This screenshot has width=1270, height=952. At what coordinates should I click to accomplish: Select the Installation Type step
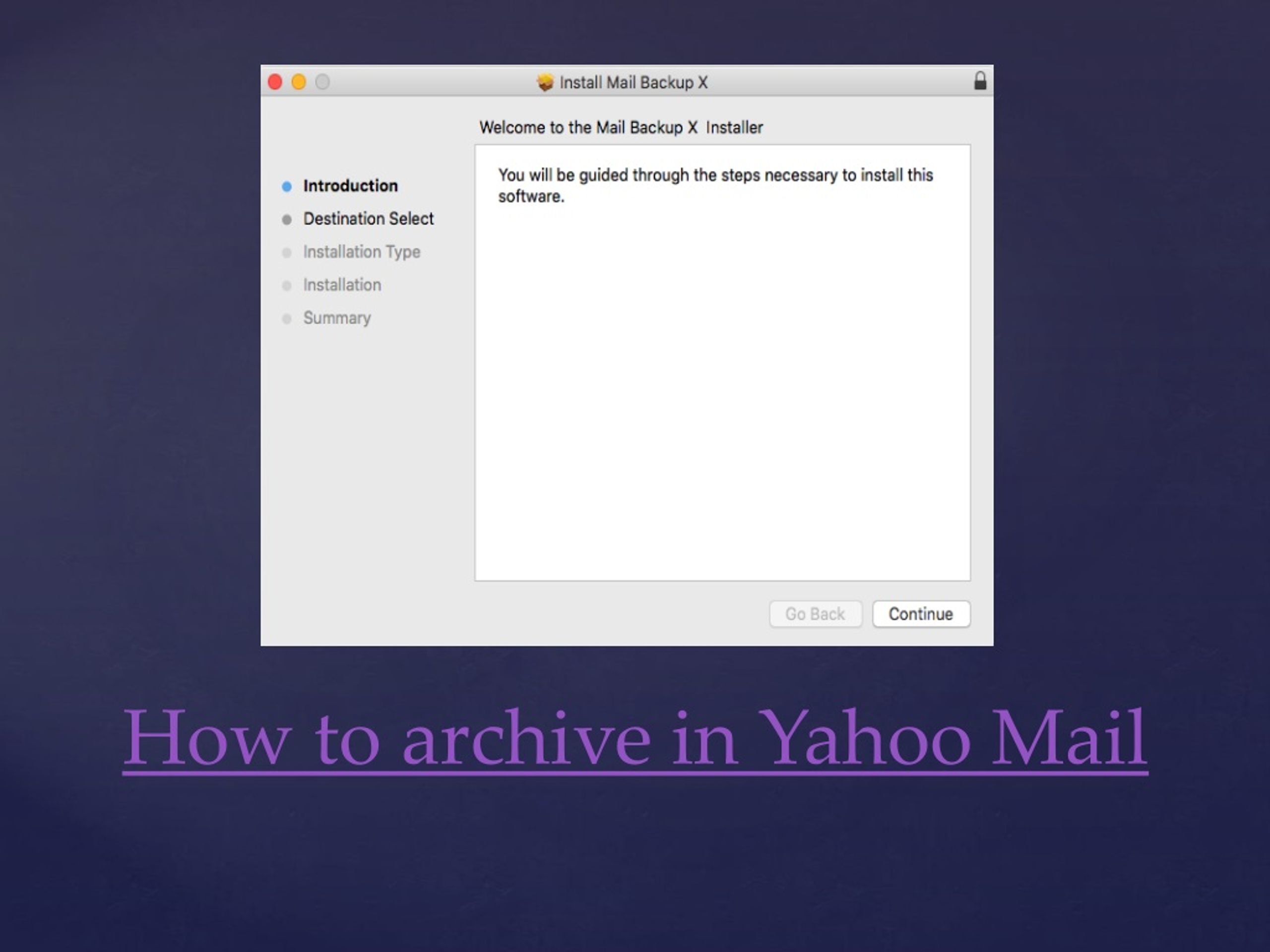362,252
